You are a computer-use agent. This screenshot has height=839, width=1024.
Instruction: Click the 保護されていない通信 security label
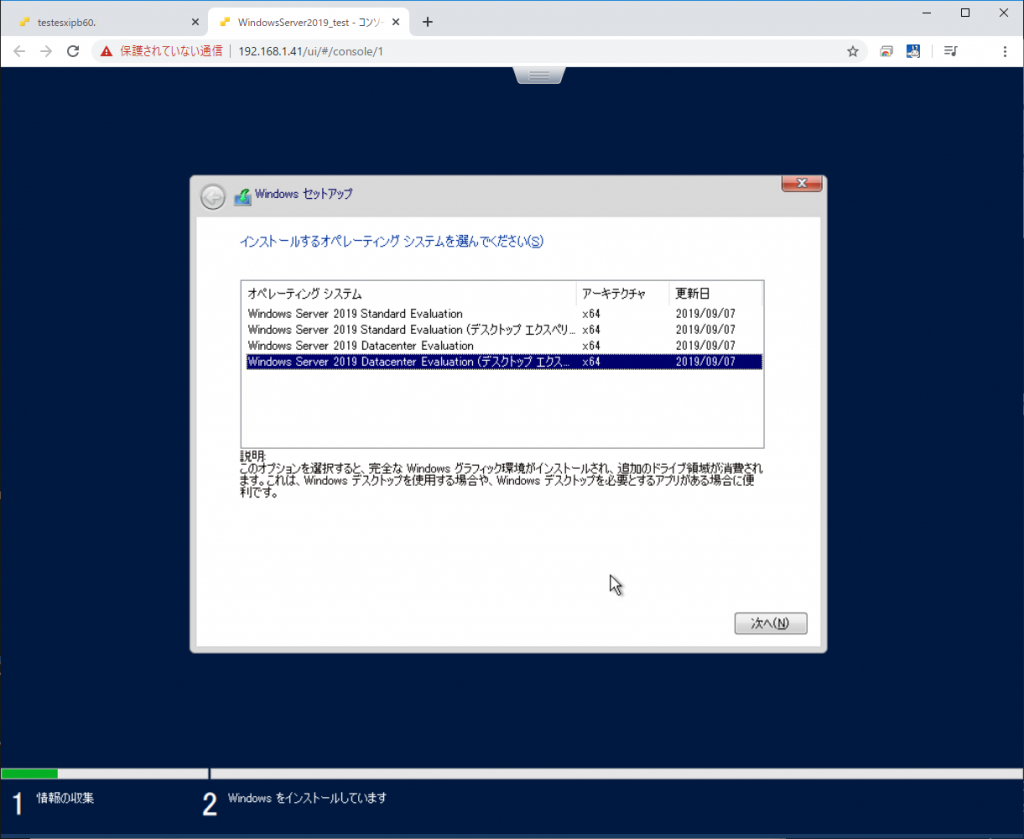[x=171, y=51]
